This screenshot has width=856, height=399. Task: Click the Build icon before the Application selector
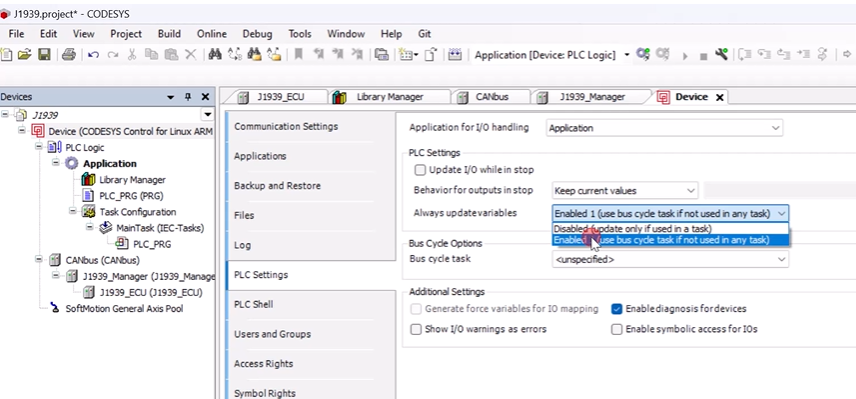(x=455, y=55)
